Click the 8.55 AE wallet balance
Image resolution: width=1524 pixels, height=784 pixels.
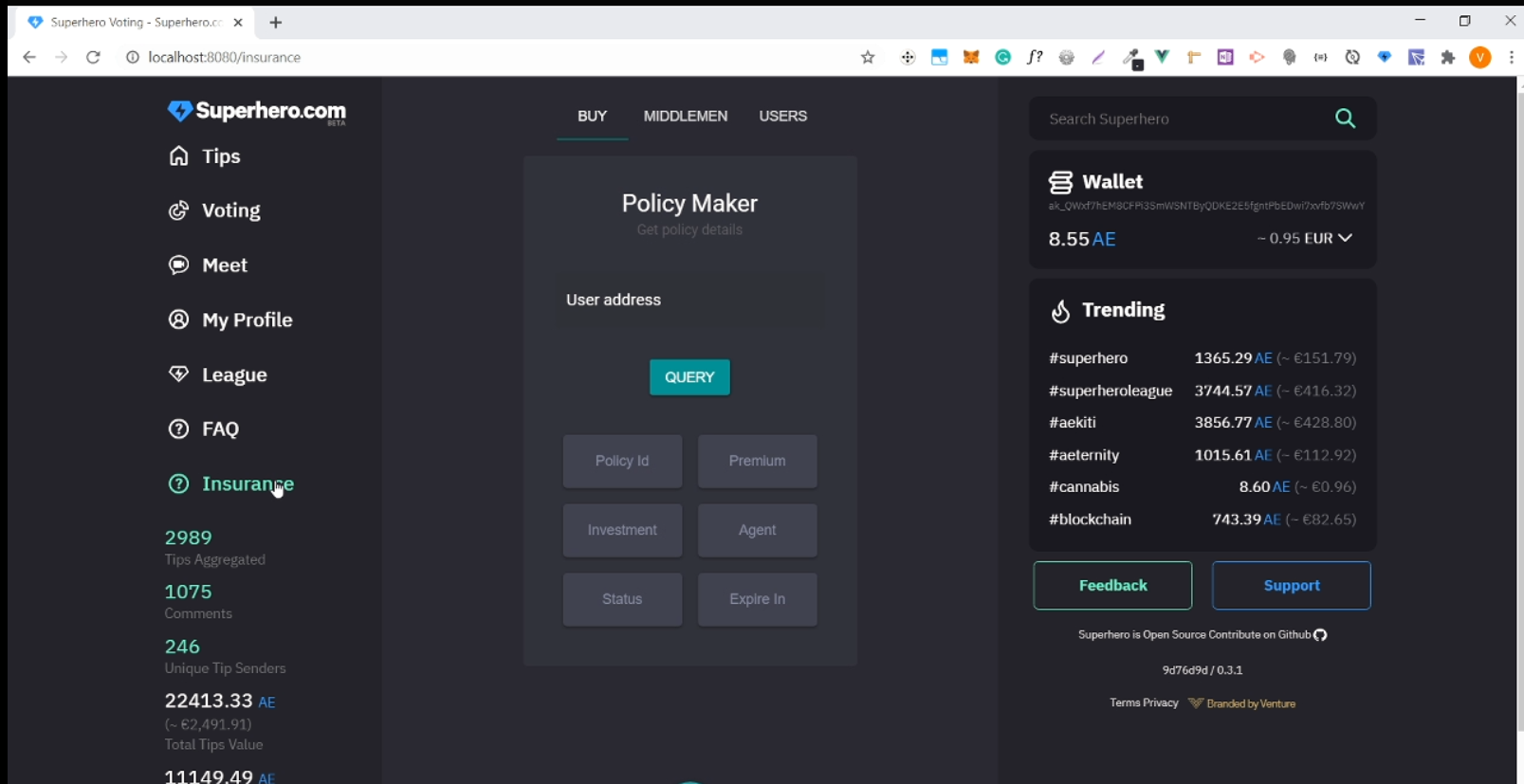tap(1082, 239)
